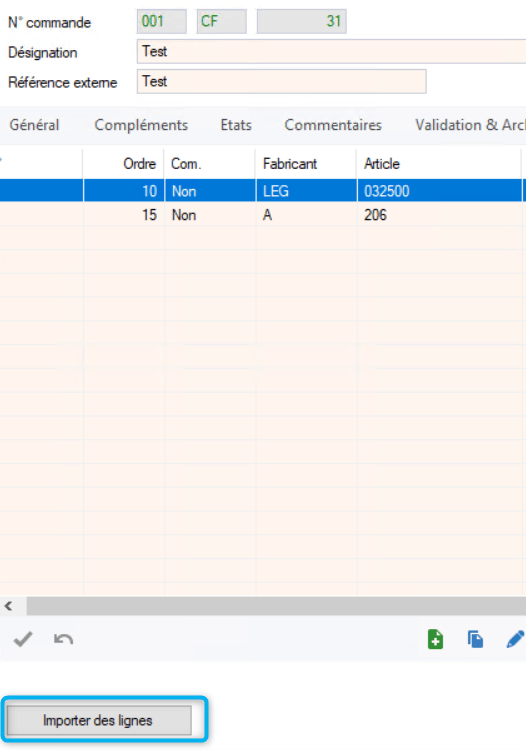Sort by the Ordre column header
526x751 pixels.
(x=124, y=164)
